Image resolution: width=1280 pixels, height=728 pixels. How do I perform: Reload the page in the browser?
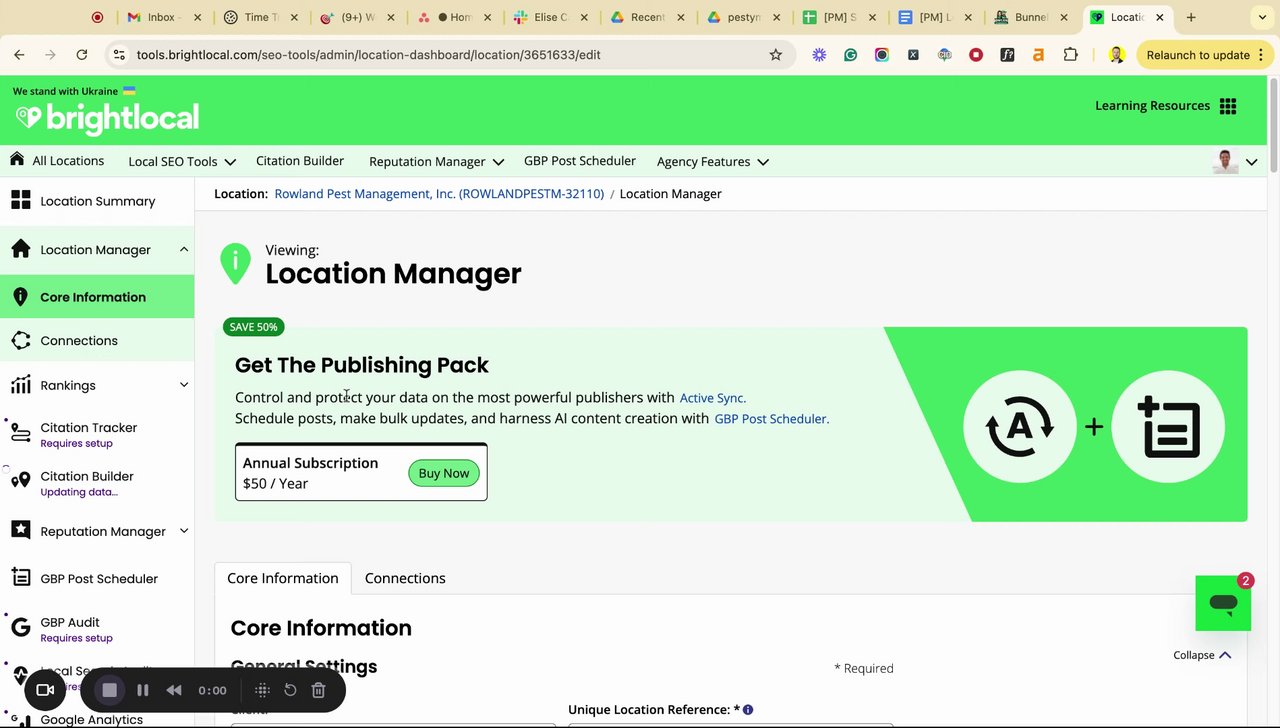click(x=82, y=55)
